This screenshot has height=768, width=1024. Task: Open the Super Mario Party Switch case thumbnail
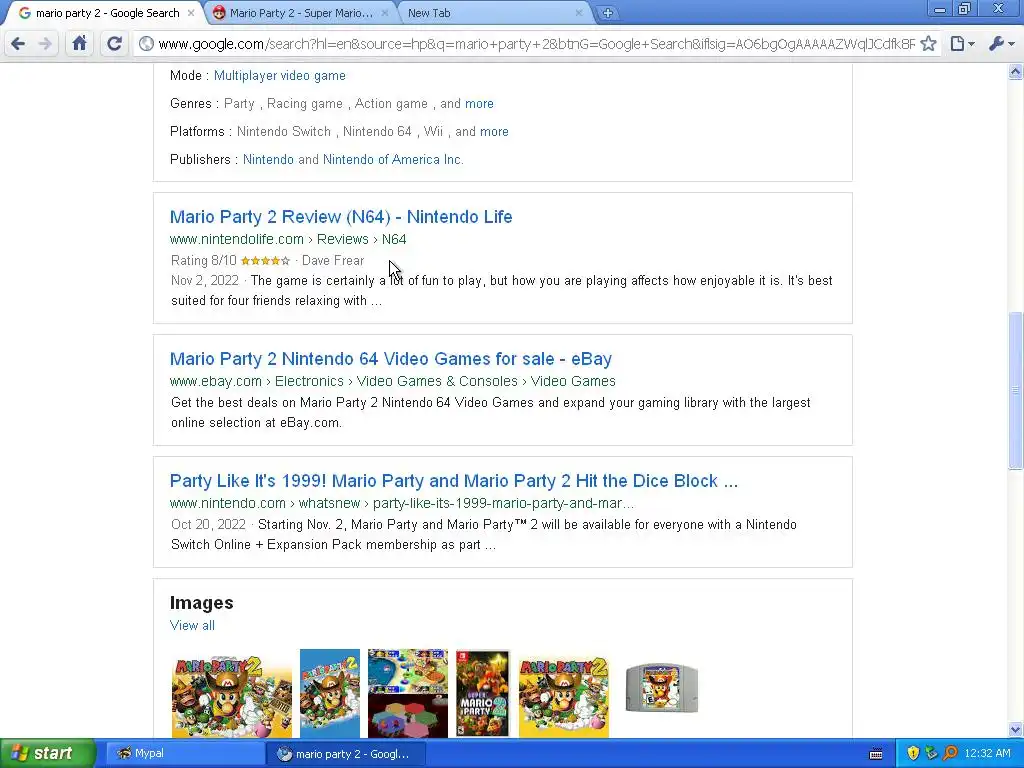[483, 694]
